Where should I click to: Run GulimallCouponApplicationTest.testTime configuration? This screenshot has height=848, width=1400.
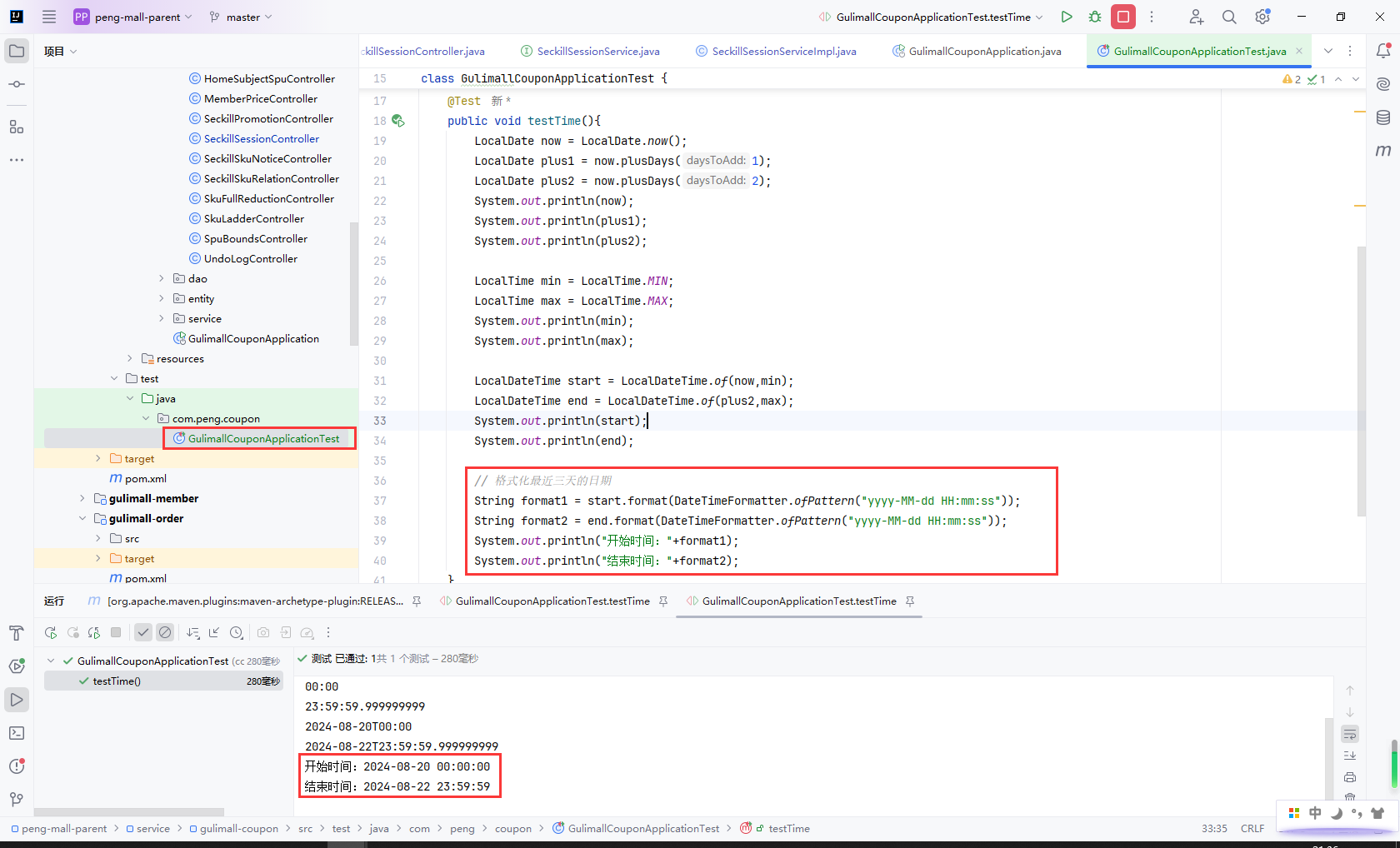tap(1067, 17)
